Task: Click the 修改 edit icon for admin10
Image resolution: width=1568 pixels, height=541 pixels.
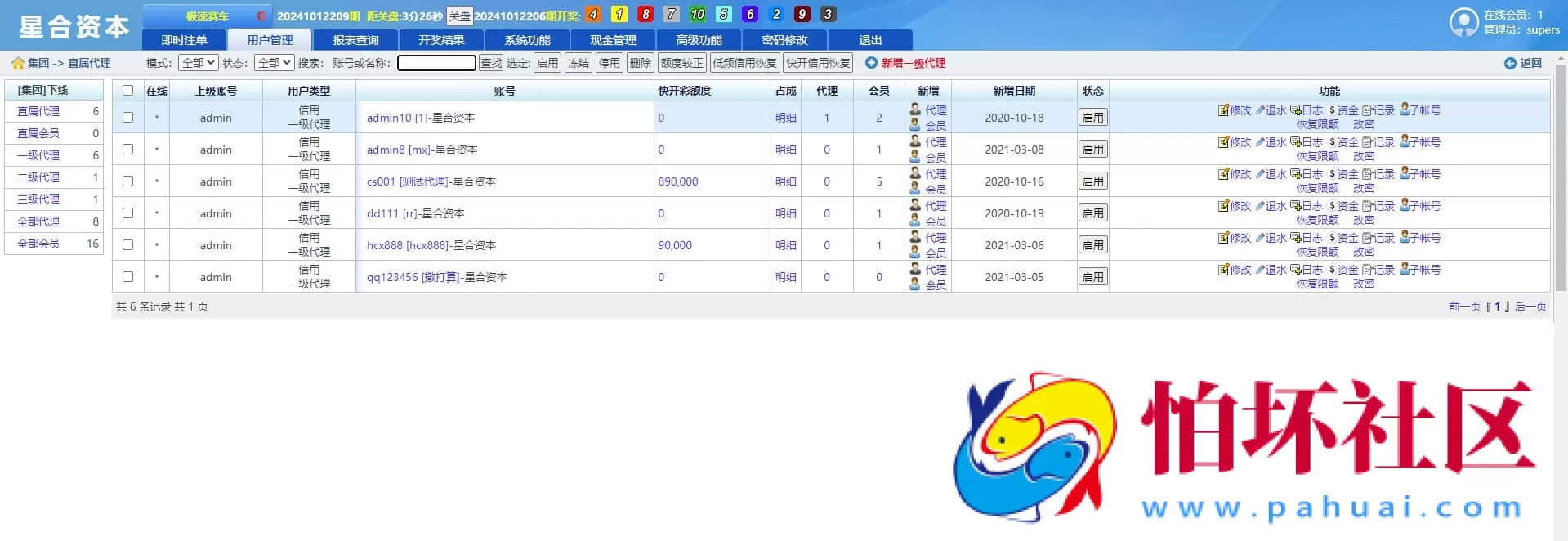Action: 1223,110
